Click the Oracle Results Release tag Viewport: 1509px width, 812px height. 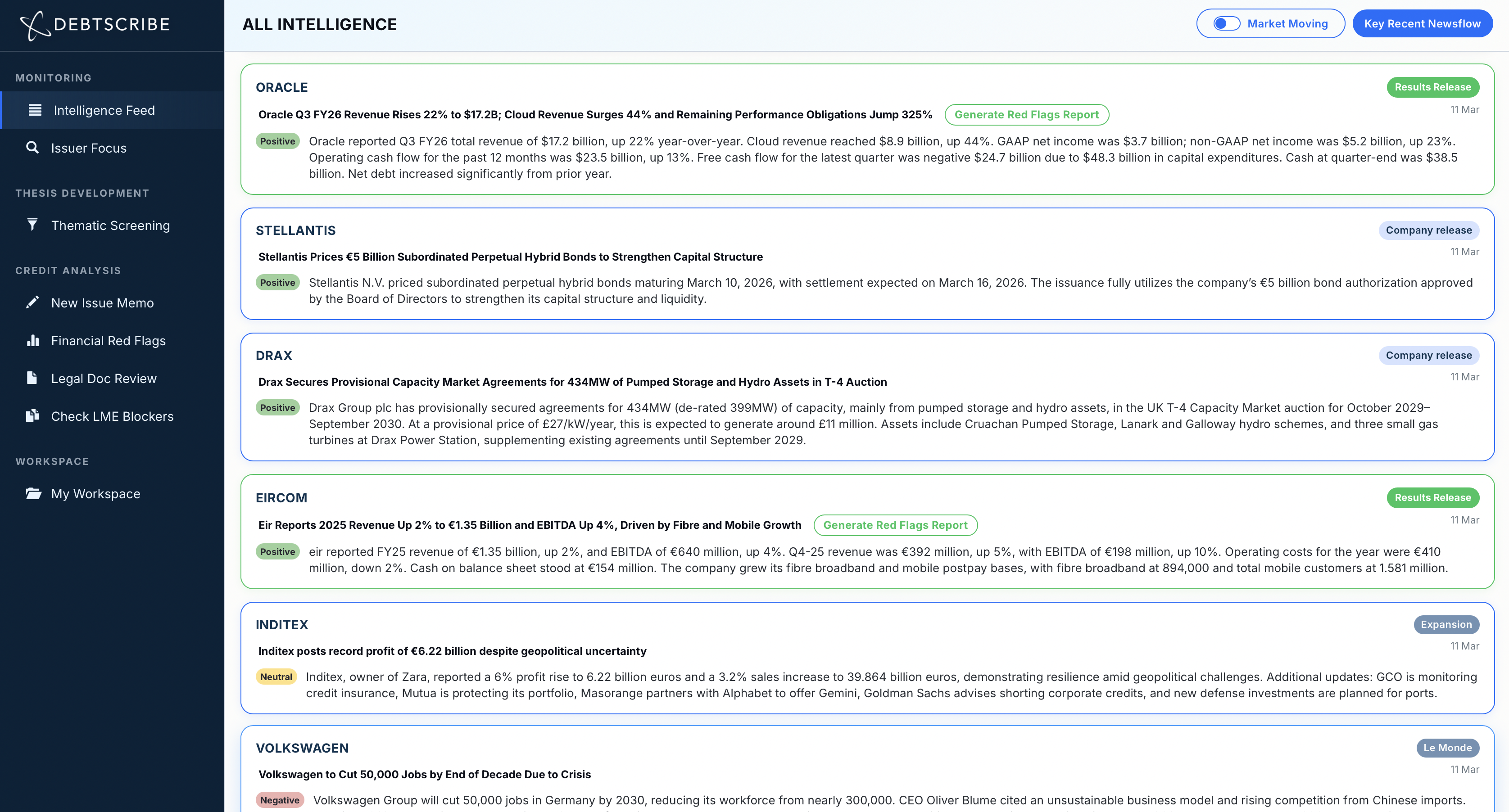pos(1433,87)
